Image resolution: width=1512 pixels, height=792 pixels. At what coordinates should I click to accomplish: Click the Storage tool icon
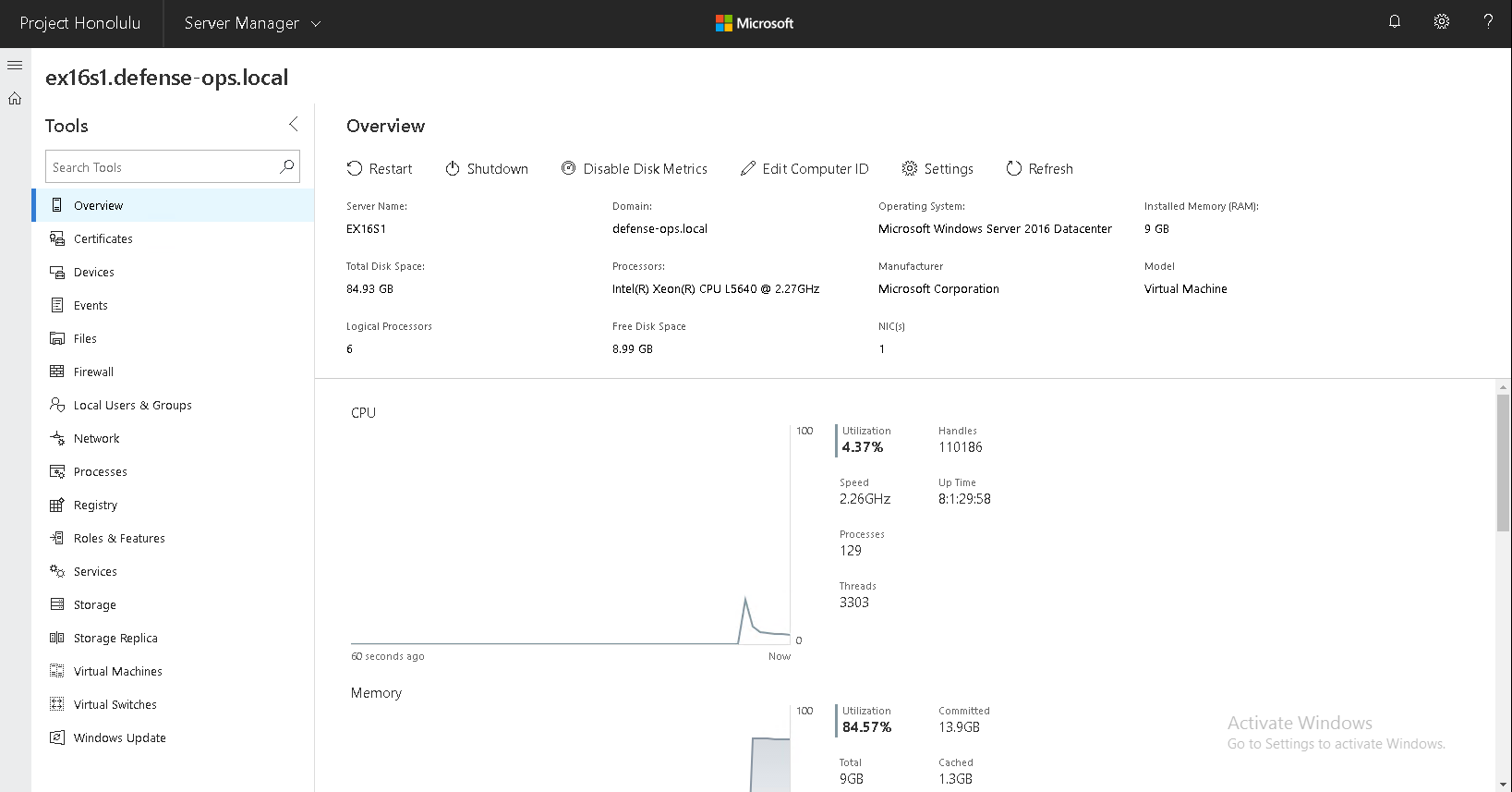point(57,604)
